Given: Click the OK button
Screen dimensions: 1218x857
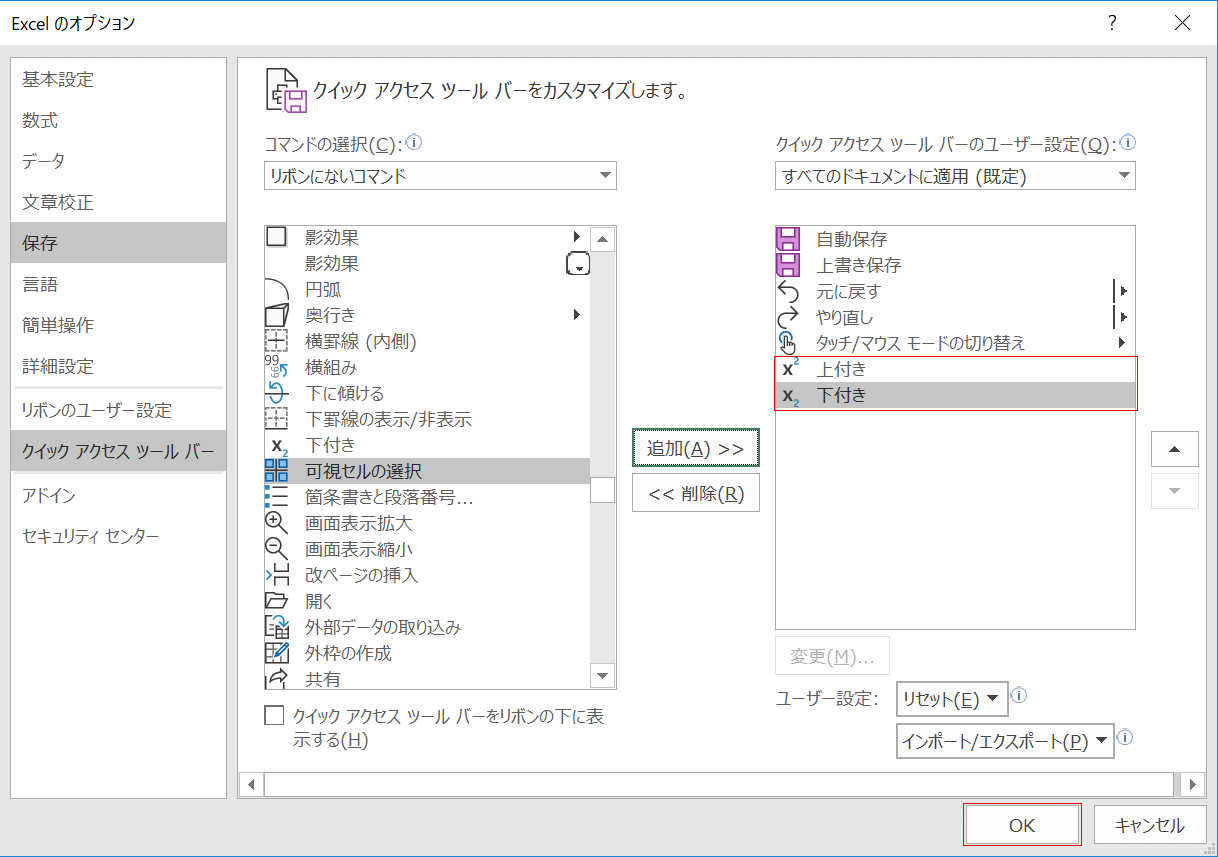Looking at the screenshot, I should (1022, 825).
